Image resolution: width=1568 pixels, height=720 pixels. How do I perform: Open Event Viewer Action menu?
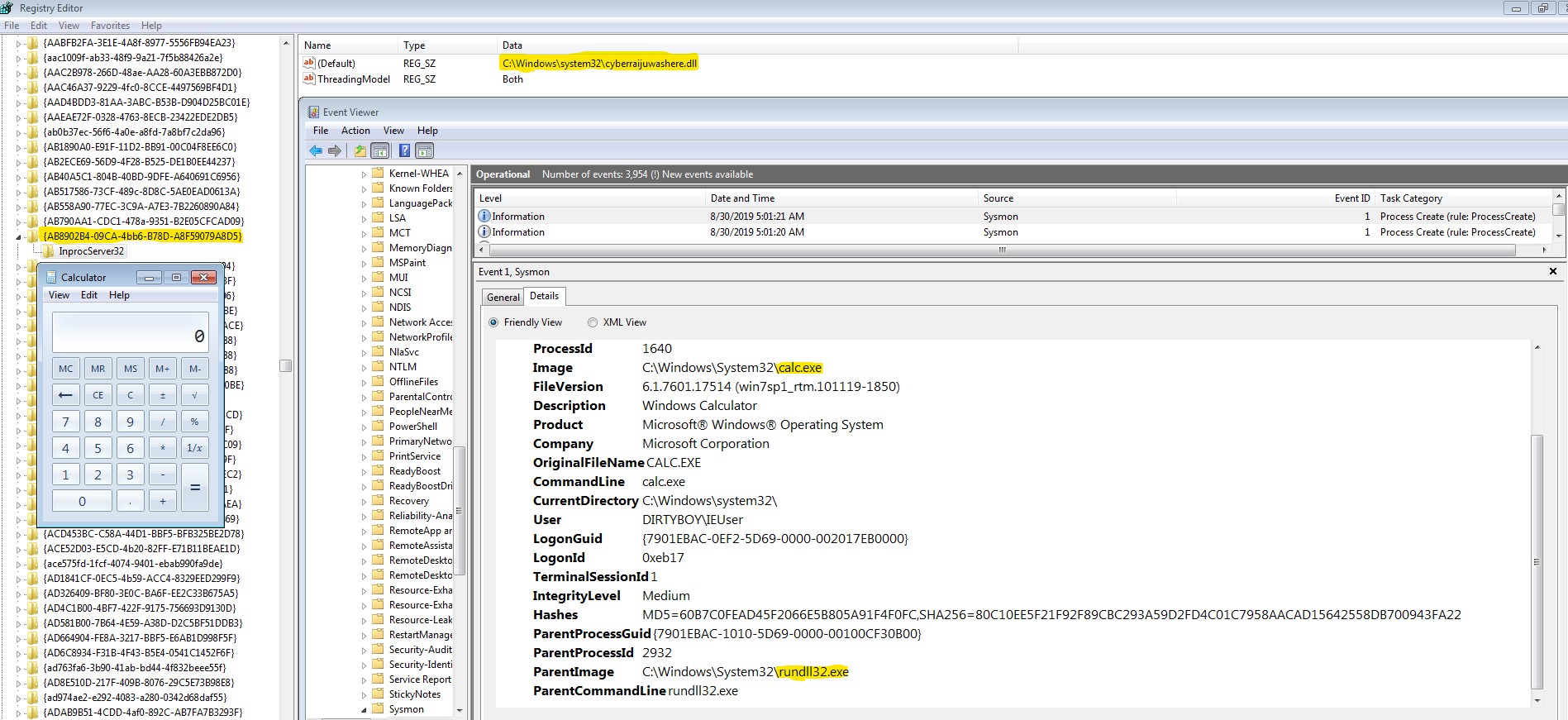(355, 131)
